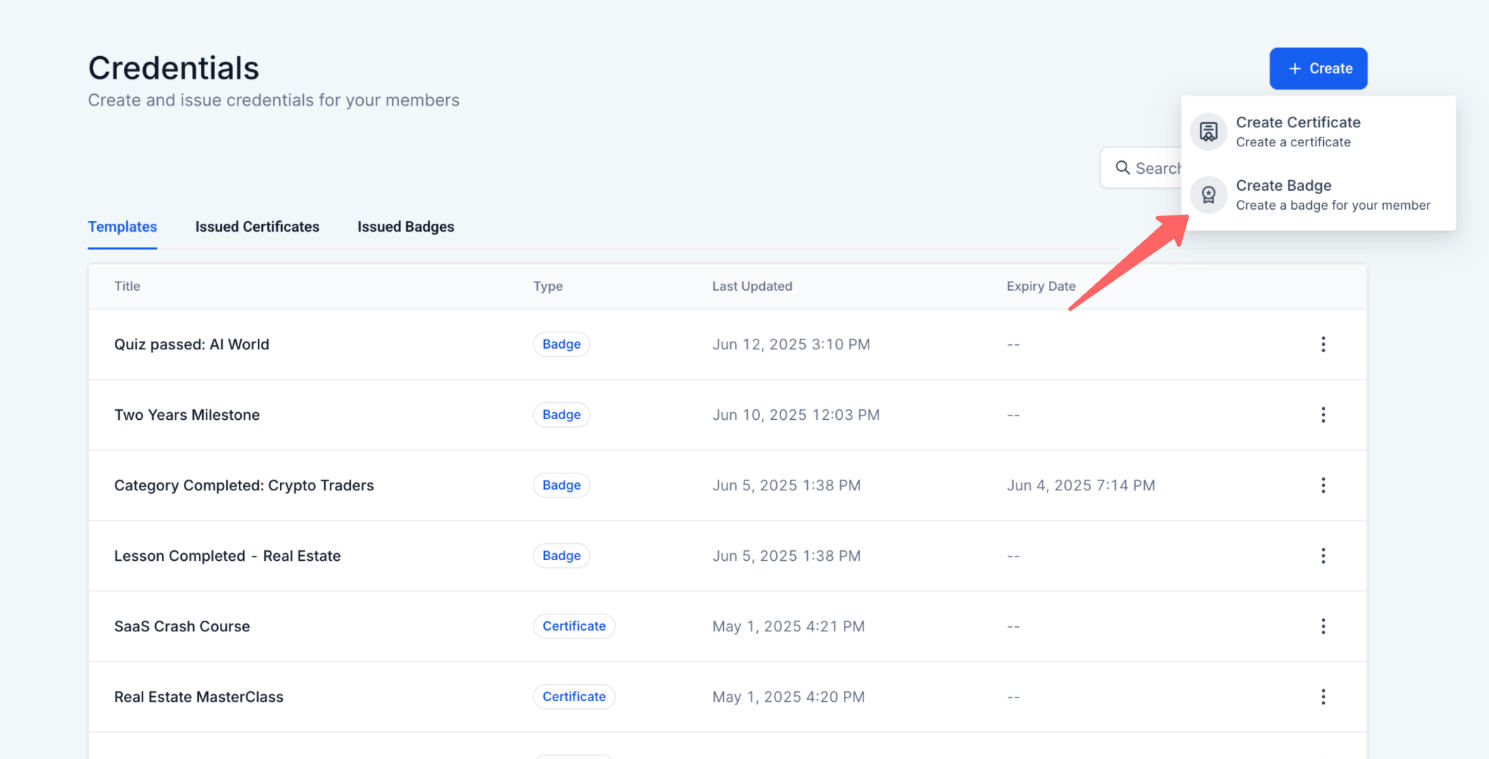Viewport: 1489px width, 759px height.
Task: Switch to the Issued Certificates tab
Action: (257, 227)
